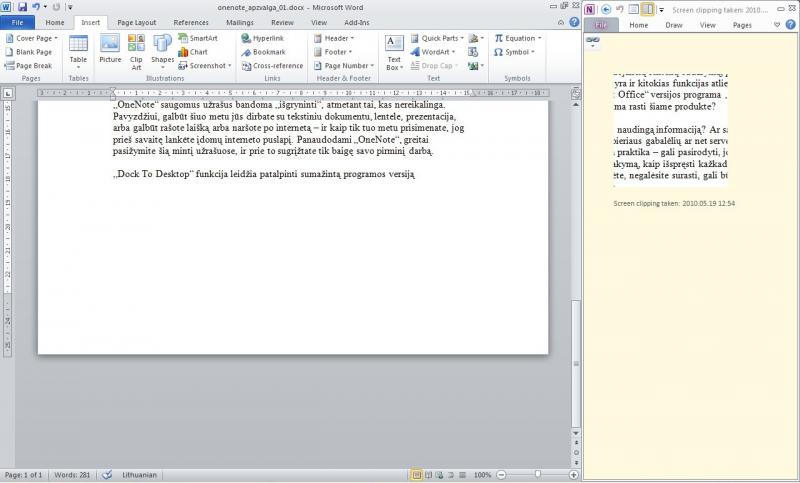Open the Signature Line dropdown

(476, 38)
